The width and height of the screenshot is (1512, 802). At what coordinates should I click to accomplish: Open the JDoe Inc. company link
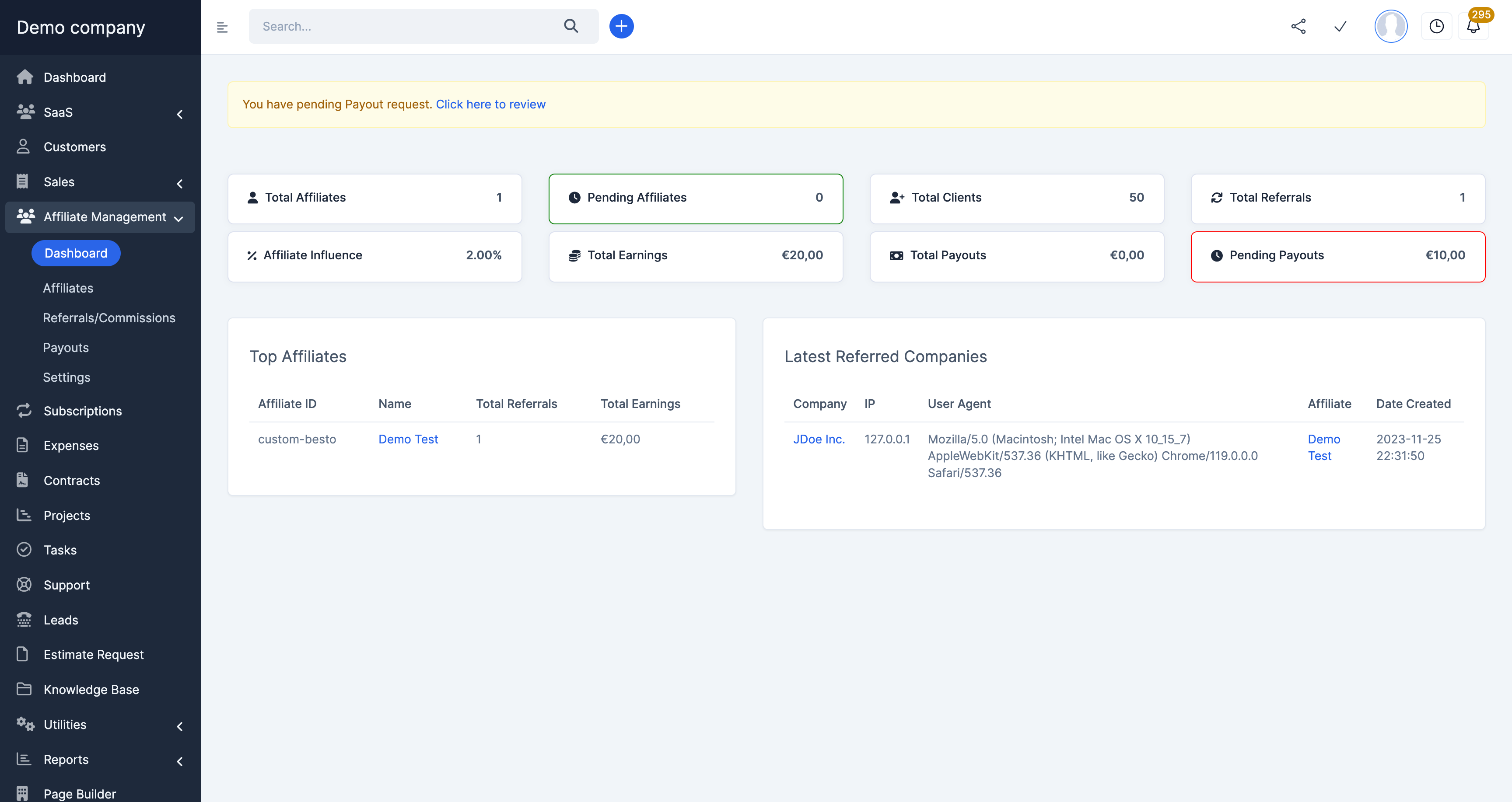tap(819, 439)
